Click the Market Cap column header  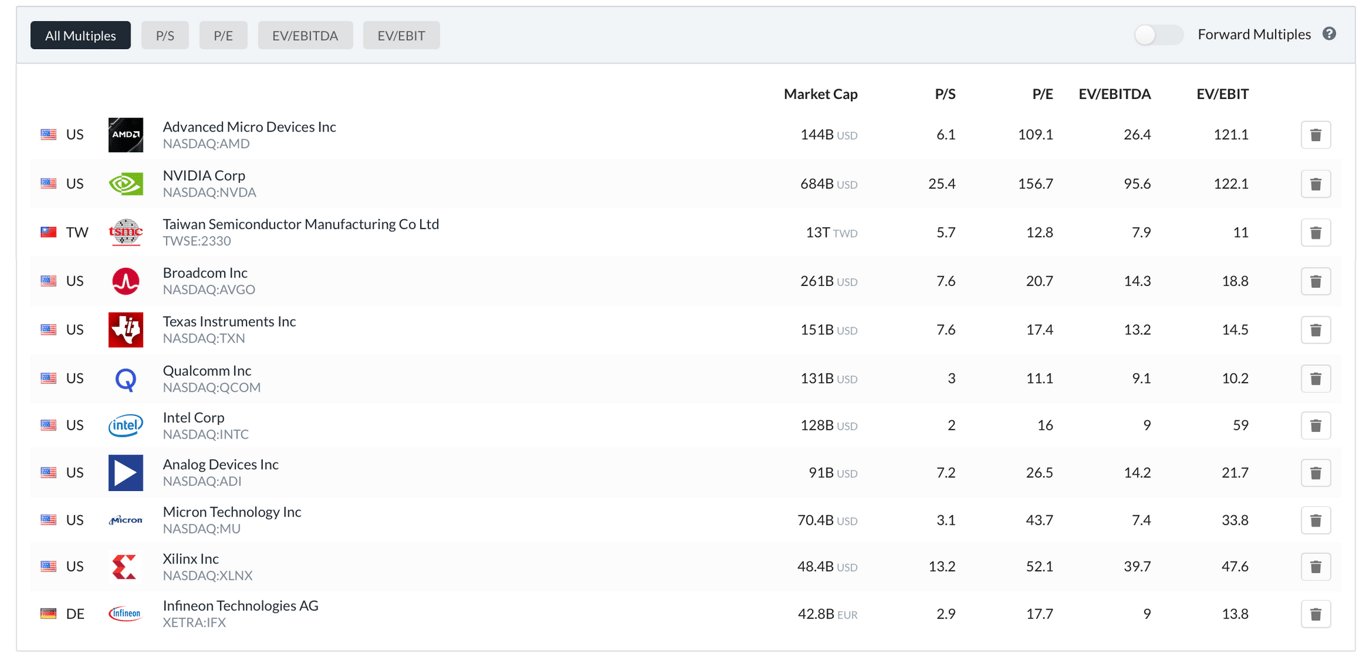(820, 94)
